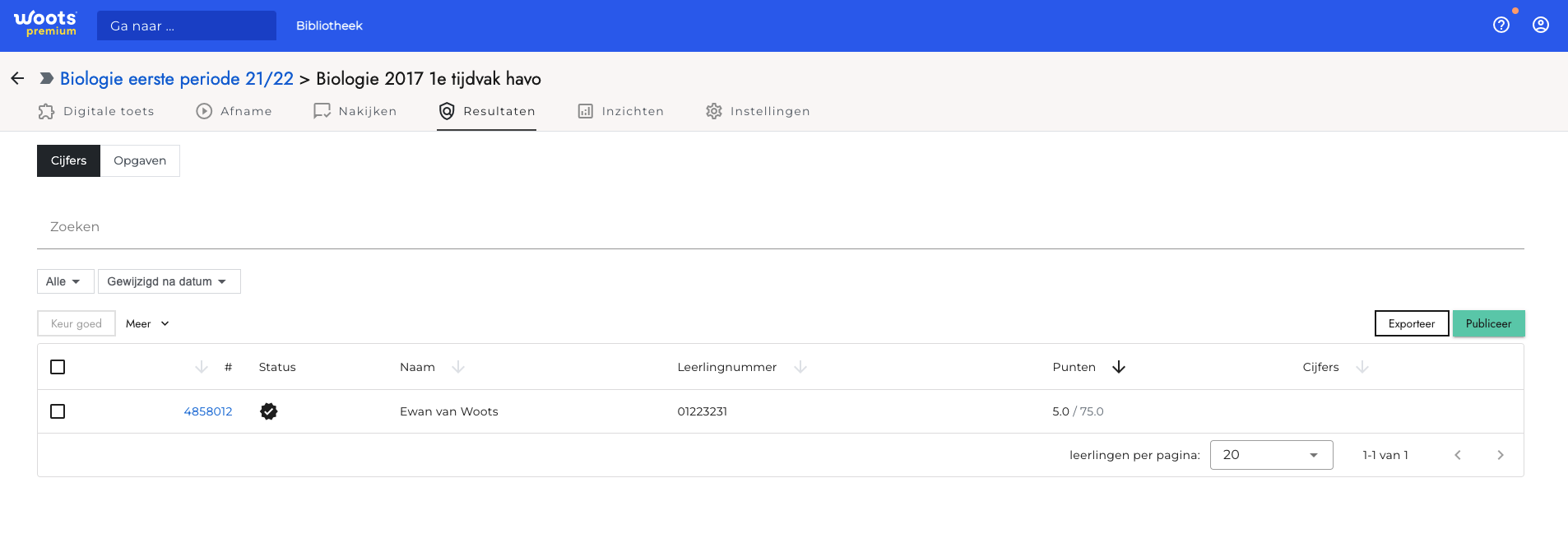
Task: Click the student name Ewan van Woots
Action: point(449,411)
